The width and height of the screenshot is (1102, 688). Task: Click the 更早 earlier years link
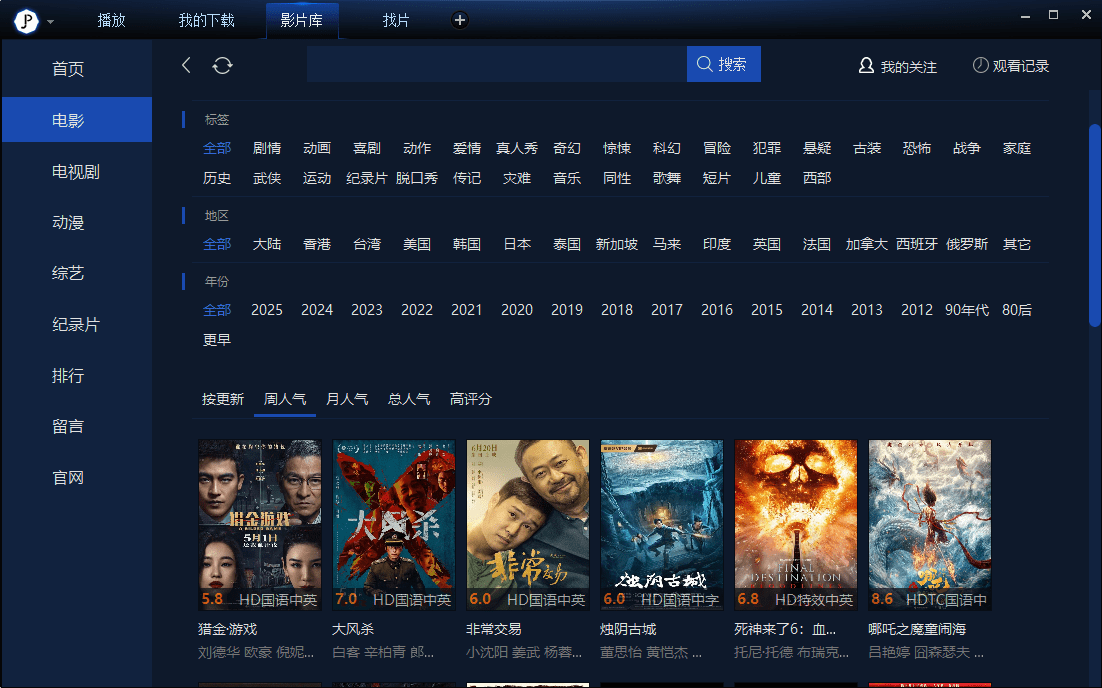pyautogui.click(x=217, y=340)
